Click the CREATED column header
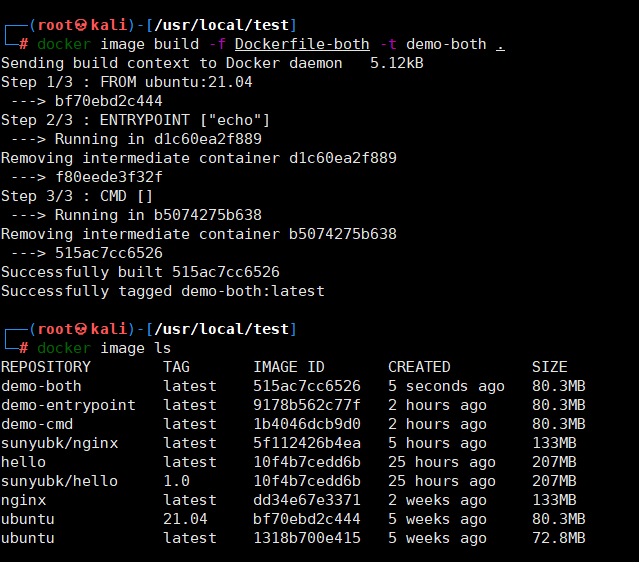The image size is (639, 562). coord(419,367)
